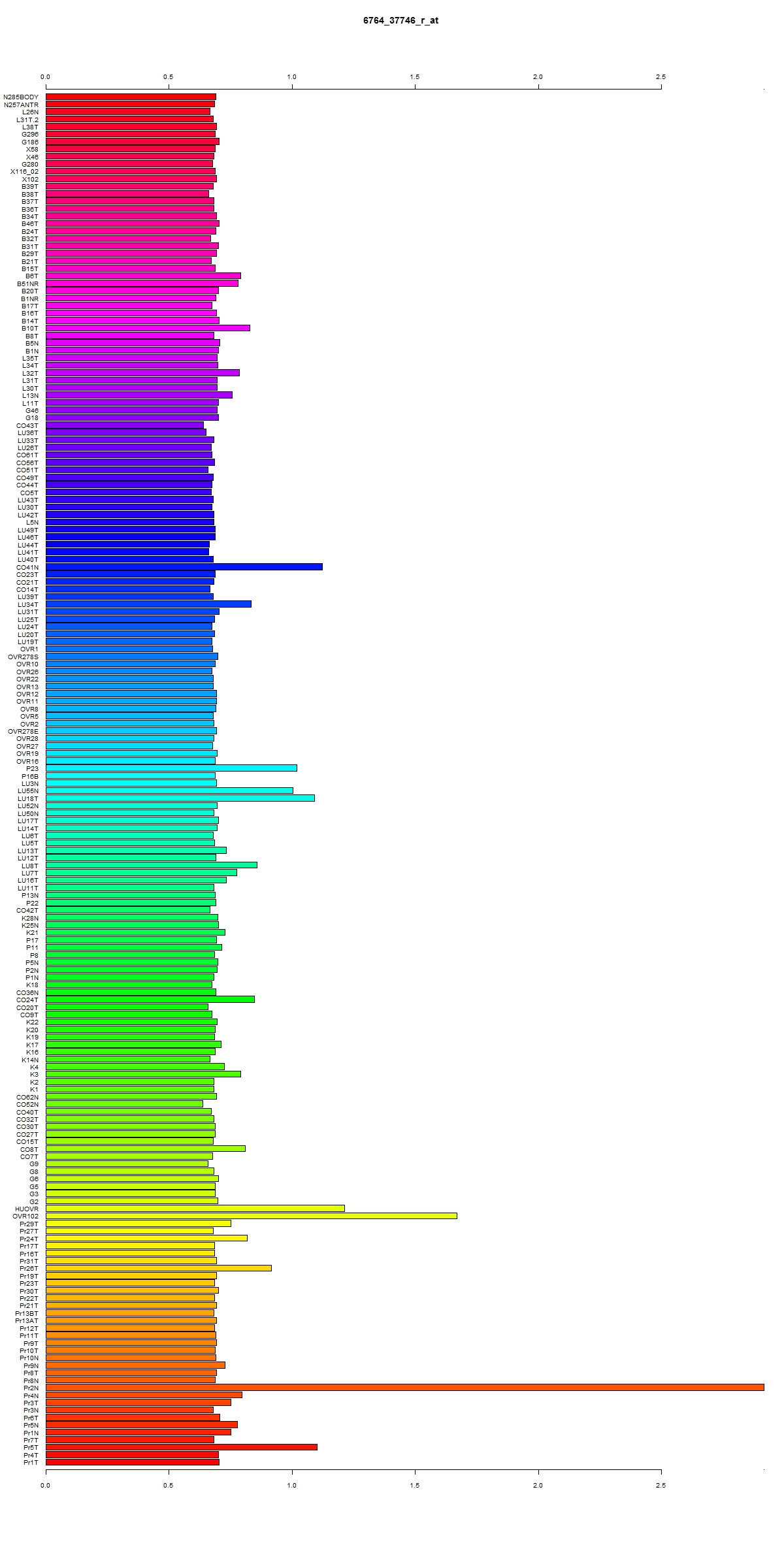Click the yellow HUOVR bar
This screenshot has width=784, height=1568.
[x=195, y=1208]
